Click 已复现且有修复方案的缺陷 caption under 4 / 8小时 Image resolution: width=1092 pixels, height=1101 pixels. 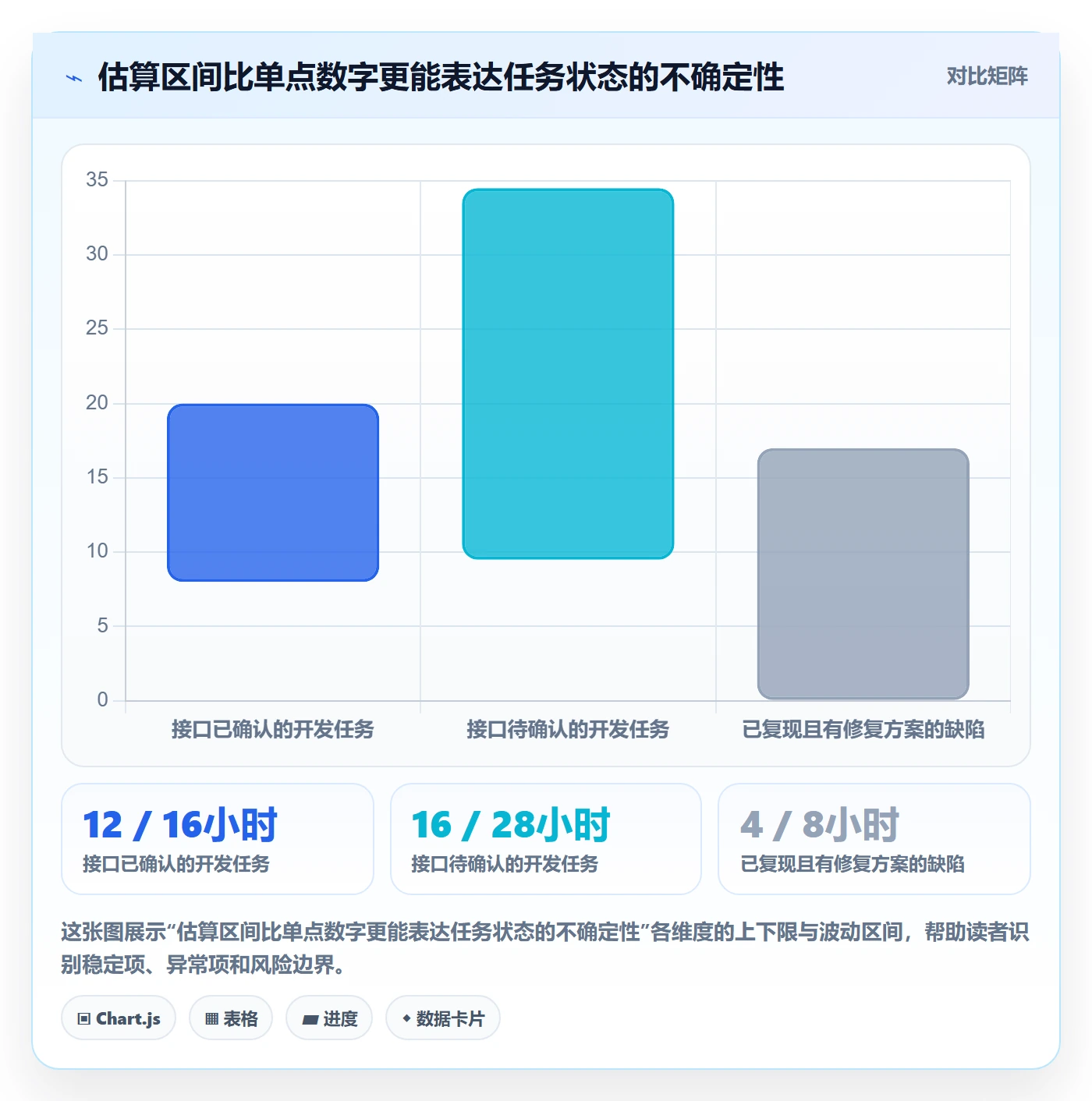click(853, 864)
